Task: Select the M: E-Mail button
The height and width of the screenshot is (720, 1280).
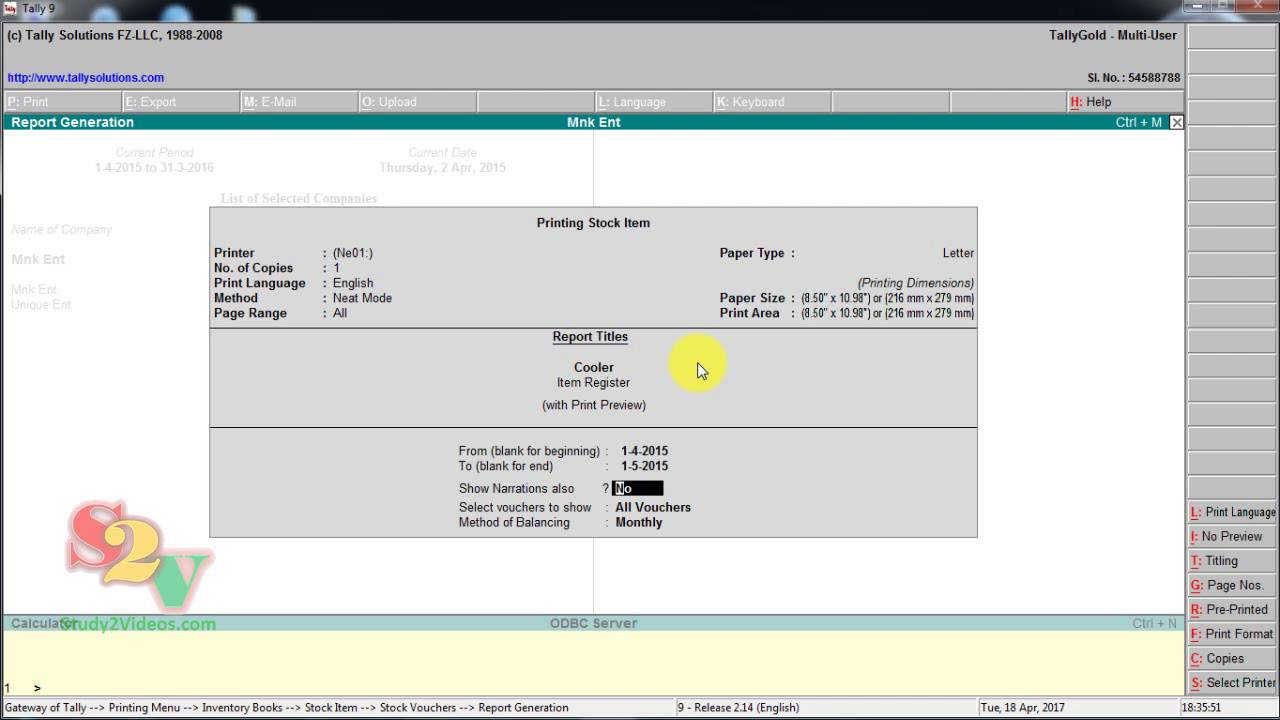Action: click(299, 102)
